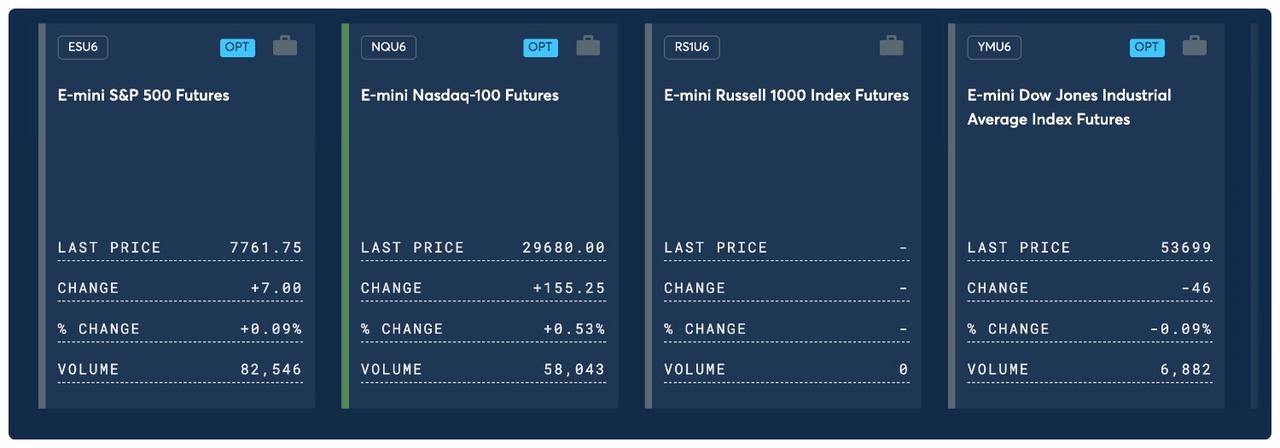The image size is (1280, 448).
Task: Click the Nasdaq-100 volume 58,043
Action: pyautogui.click(x=574, y=369)
